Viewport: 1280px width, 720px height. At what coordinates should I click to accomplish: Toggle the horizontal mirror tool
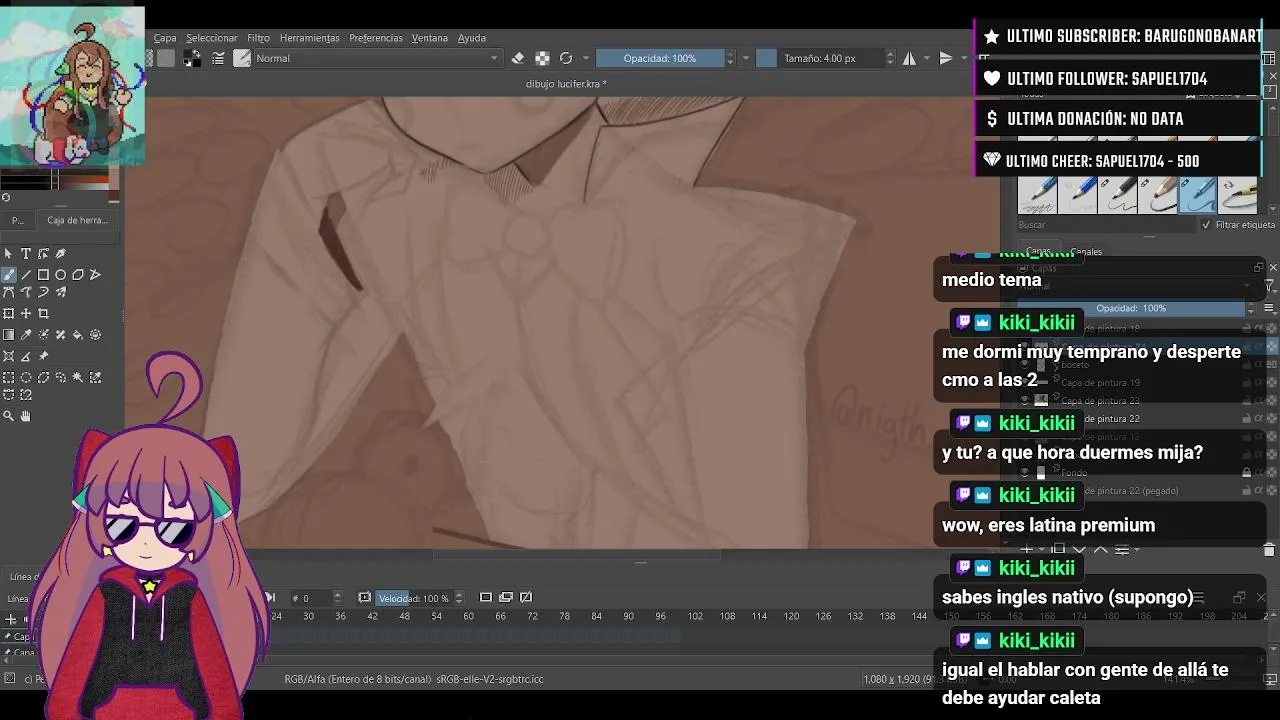[x=909, y=58]
